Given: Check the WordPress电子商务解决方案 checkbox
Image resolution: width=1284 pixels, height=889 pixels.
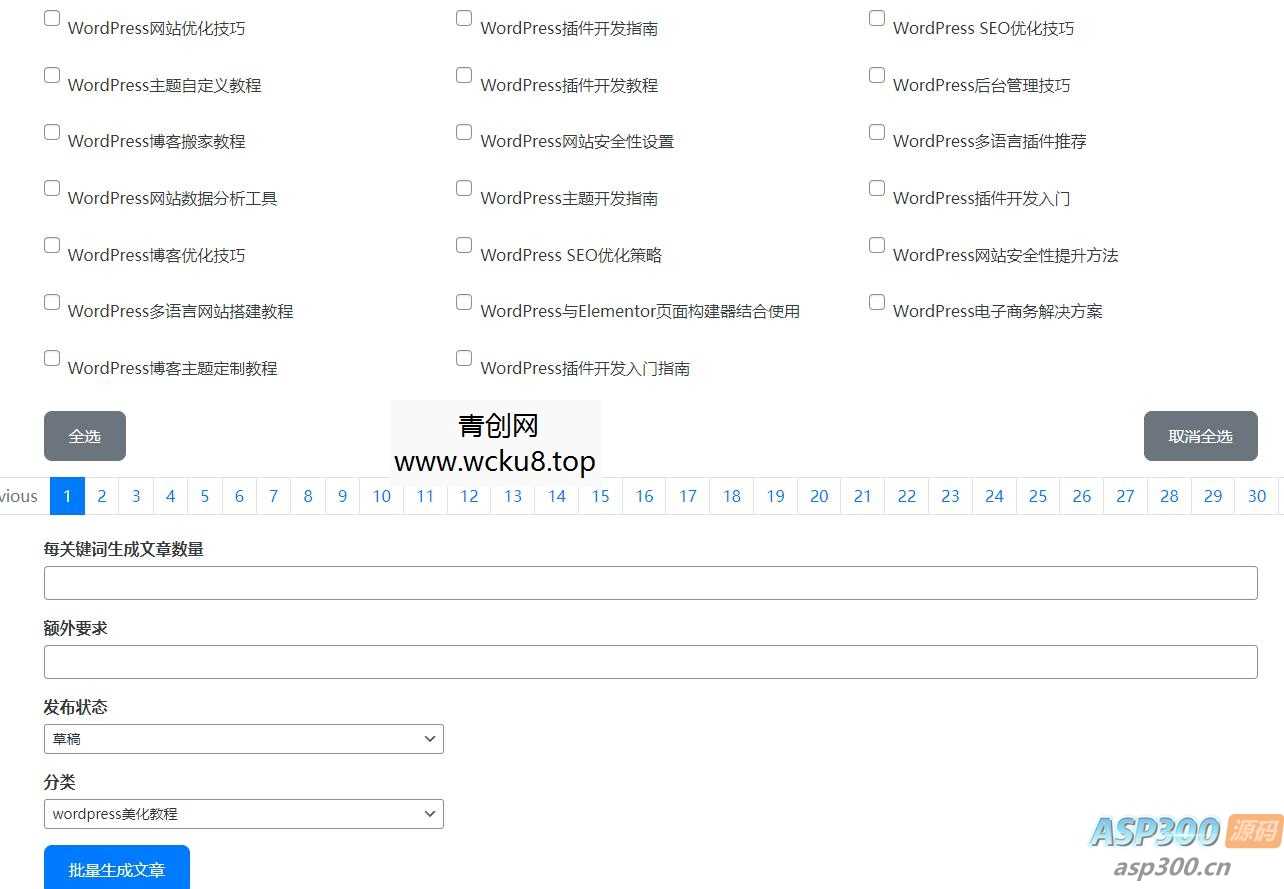Looking at the screenshot, I should click(x=876, y=301).
